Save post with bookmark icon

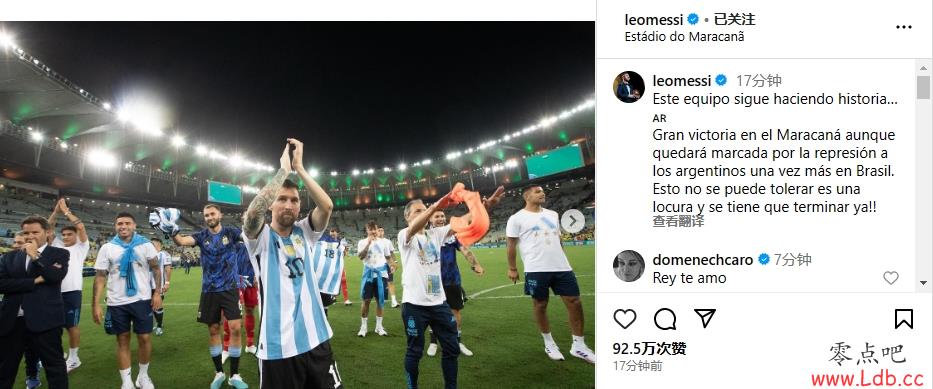click(903, 319)
